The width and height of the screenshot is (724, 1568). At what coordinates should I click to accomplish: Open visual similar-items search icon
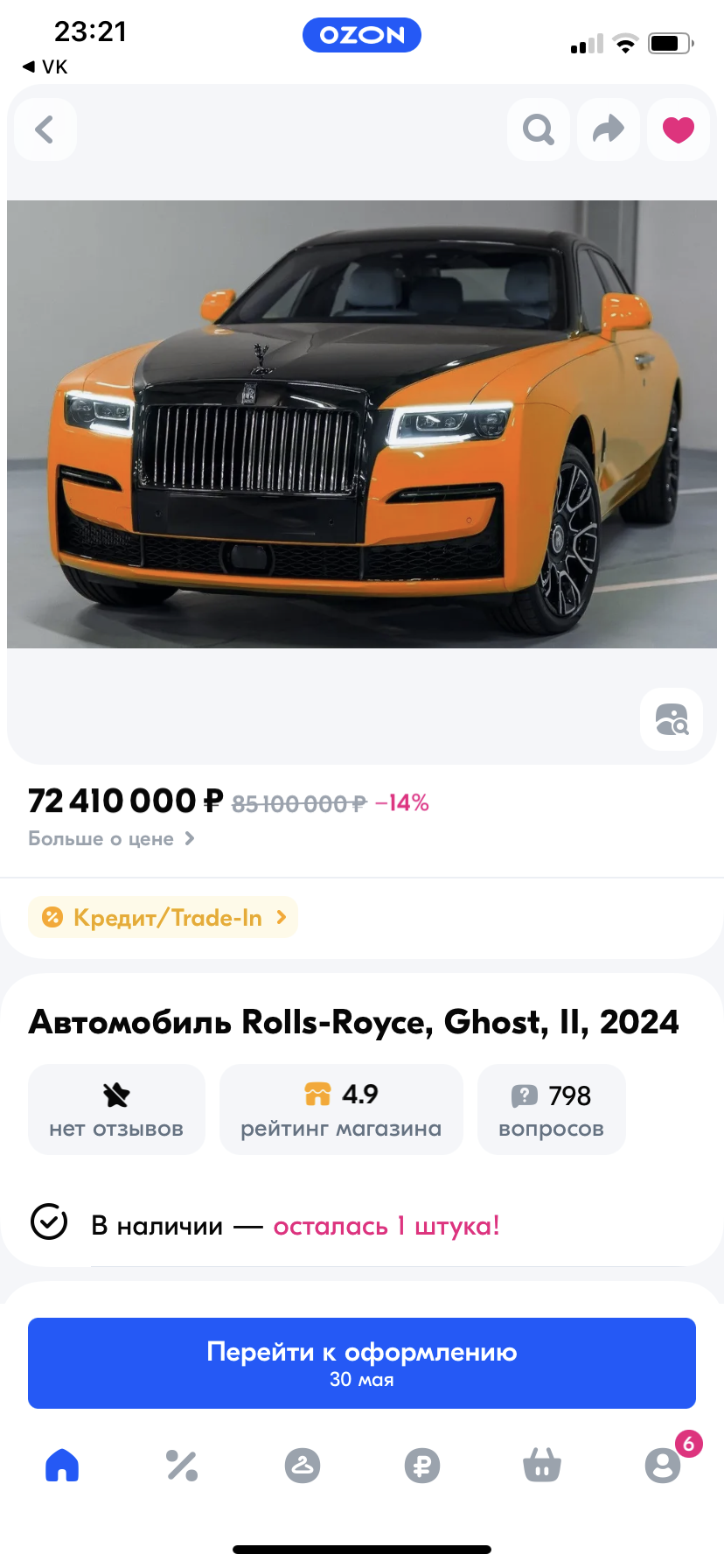pos(672,719)
